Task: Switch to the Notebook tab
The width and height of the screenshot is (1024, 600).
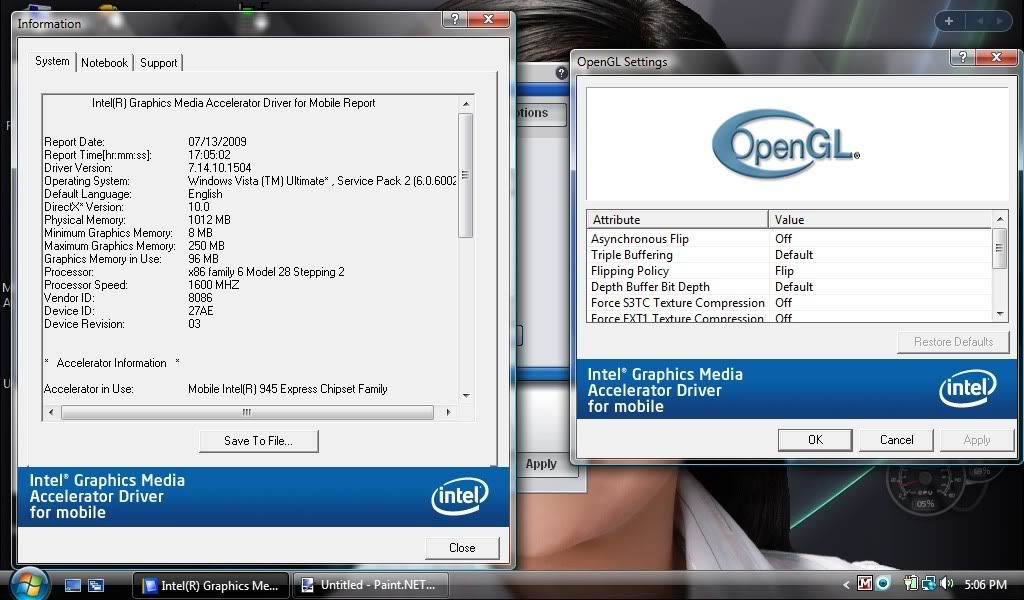Action: coord(104,63)
